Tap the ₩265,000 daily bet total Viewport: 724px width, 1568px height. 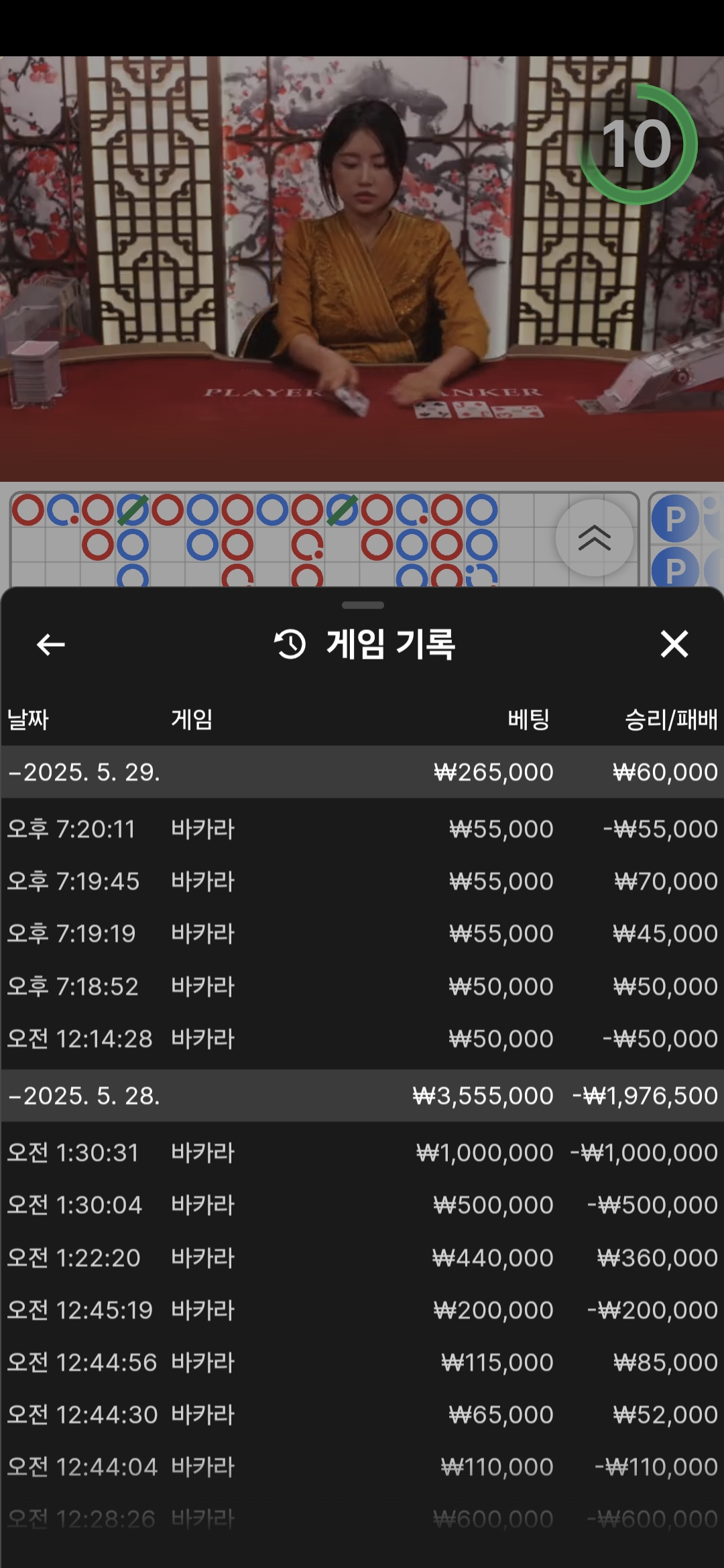pyautogui.click(x=493, y=772)
